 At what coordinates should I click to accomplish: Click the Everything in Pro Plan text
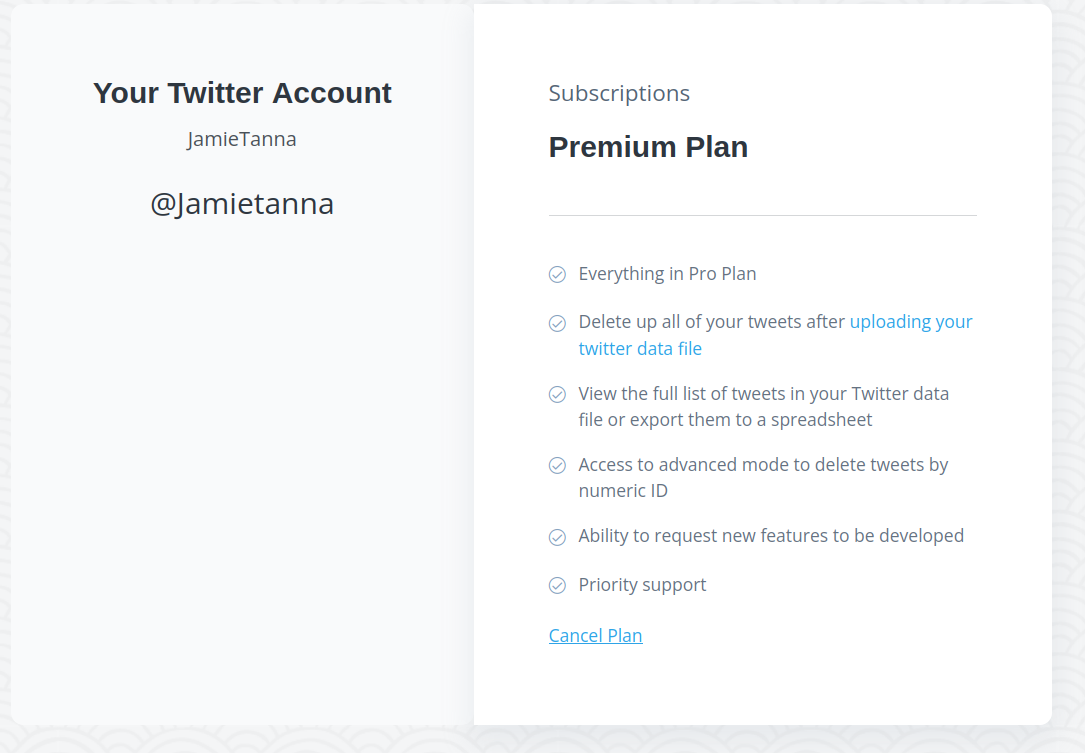click(x=667, y=274)
